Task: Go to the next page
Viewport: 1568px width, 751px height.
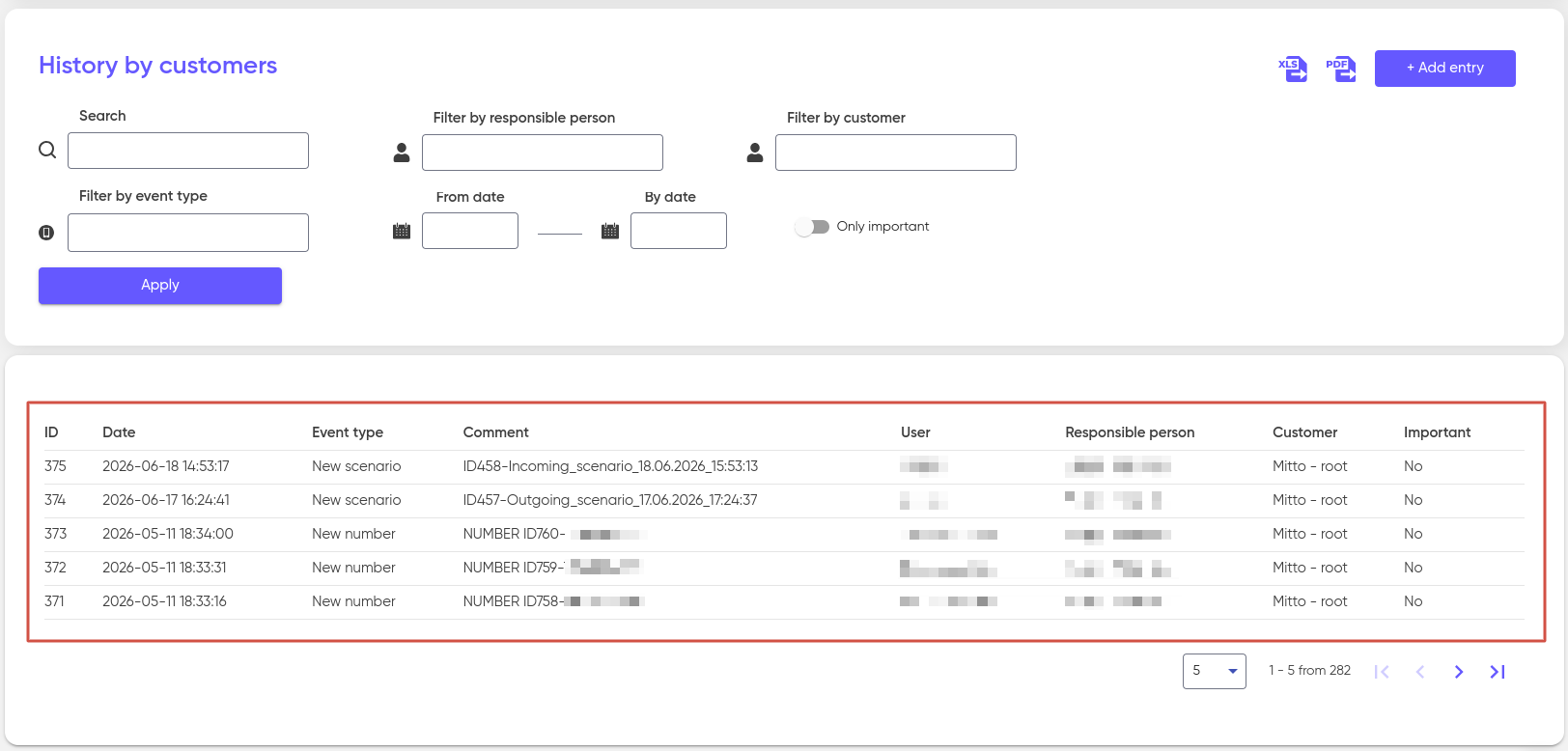Action: (1459, 672)
